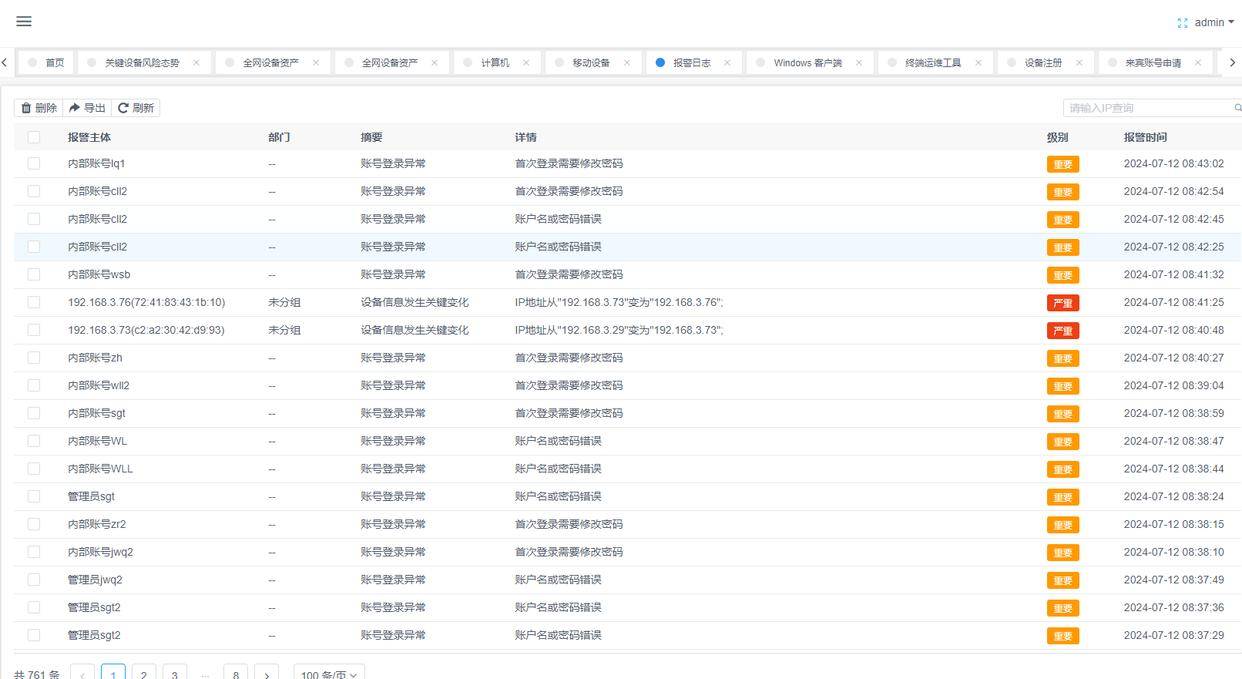Click the next page arrow

click(266, 675)
